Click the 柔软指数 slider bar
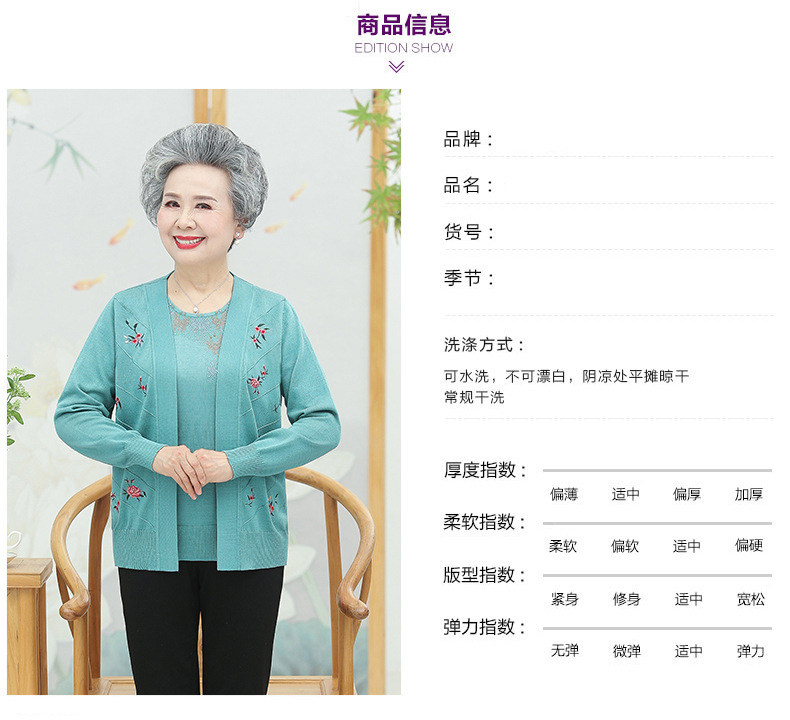Viewport: 790px width, 720px height. [x=657, y=523]
